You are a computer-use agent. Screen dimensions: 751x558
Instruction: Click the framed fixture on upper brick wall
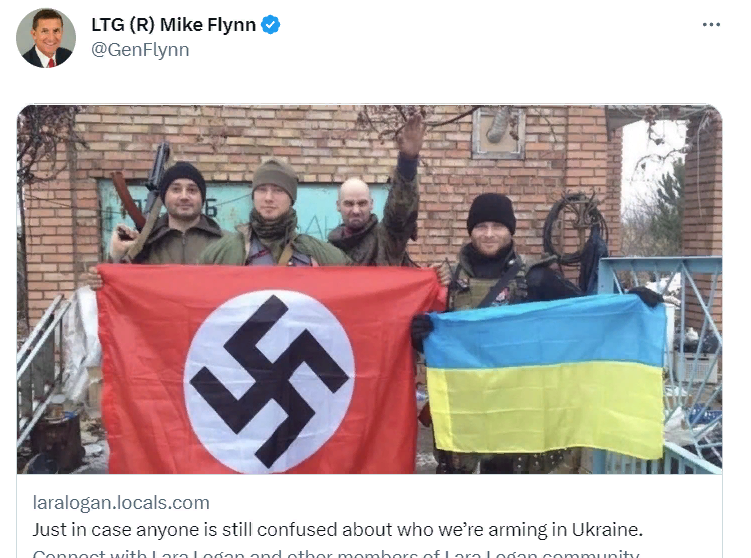click(x=498, y=132)
